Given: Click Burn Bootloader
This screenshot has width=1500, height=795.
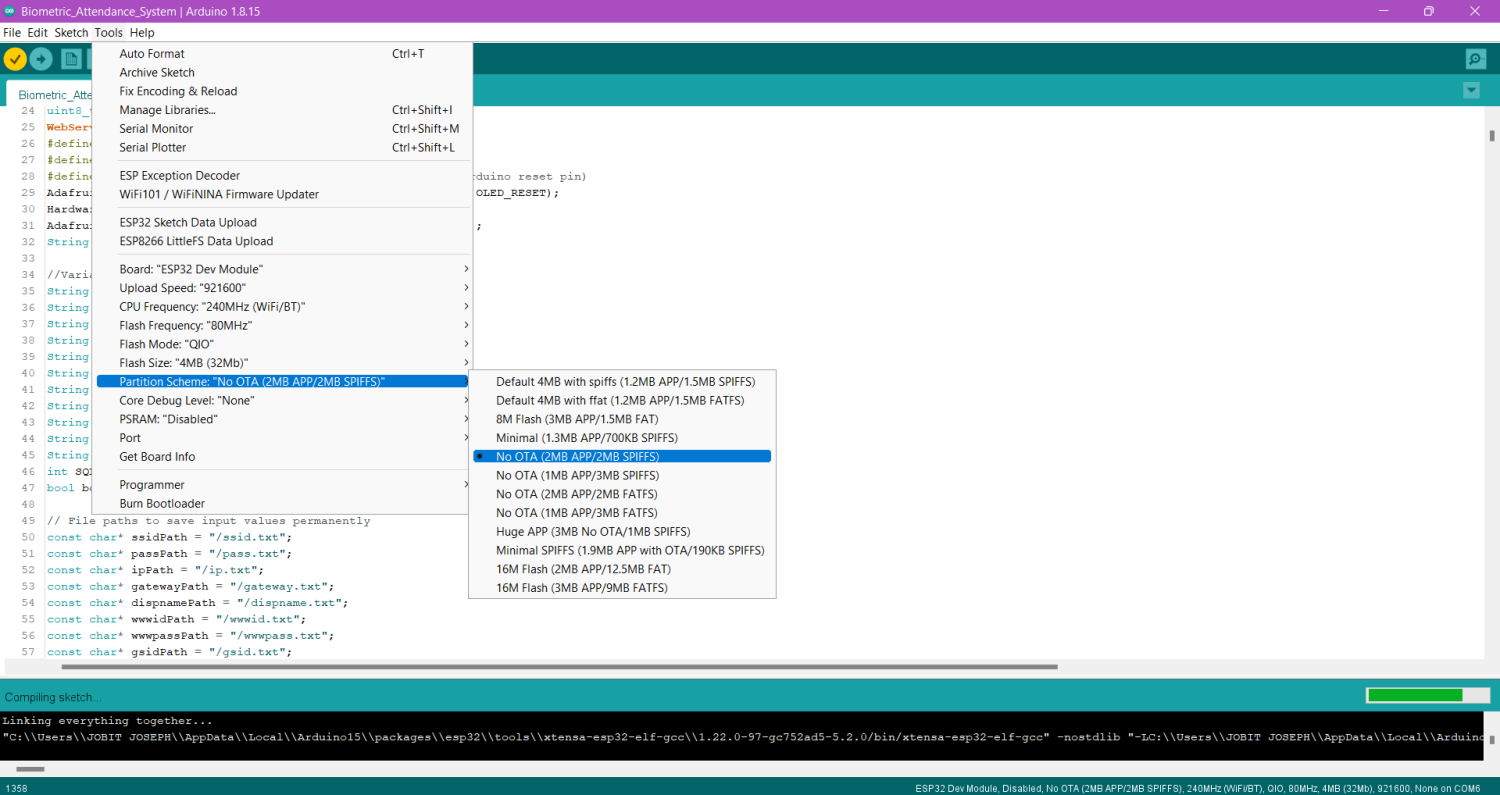Looking at the screenshot, I should (x=162, y=504).
